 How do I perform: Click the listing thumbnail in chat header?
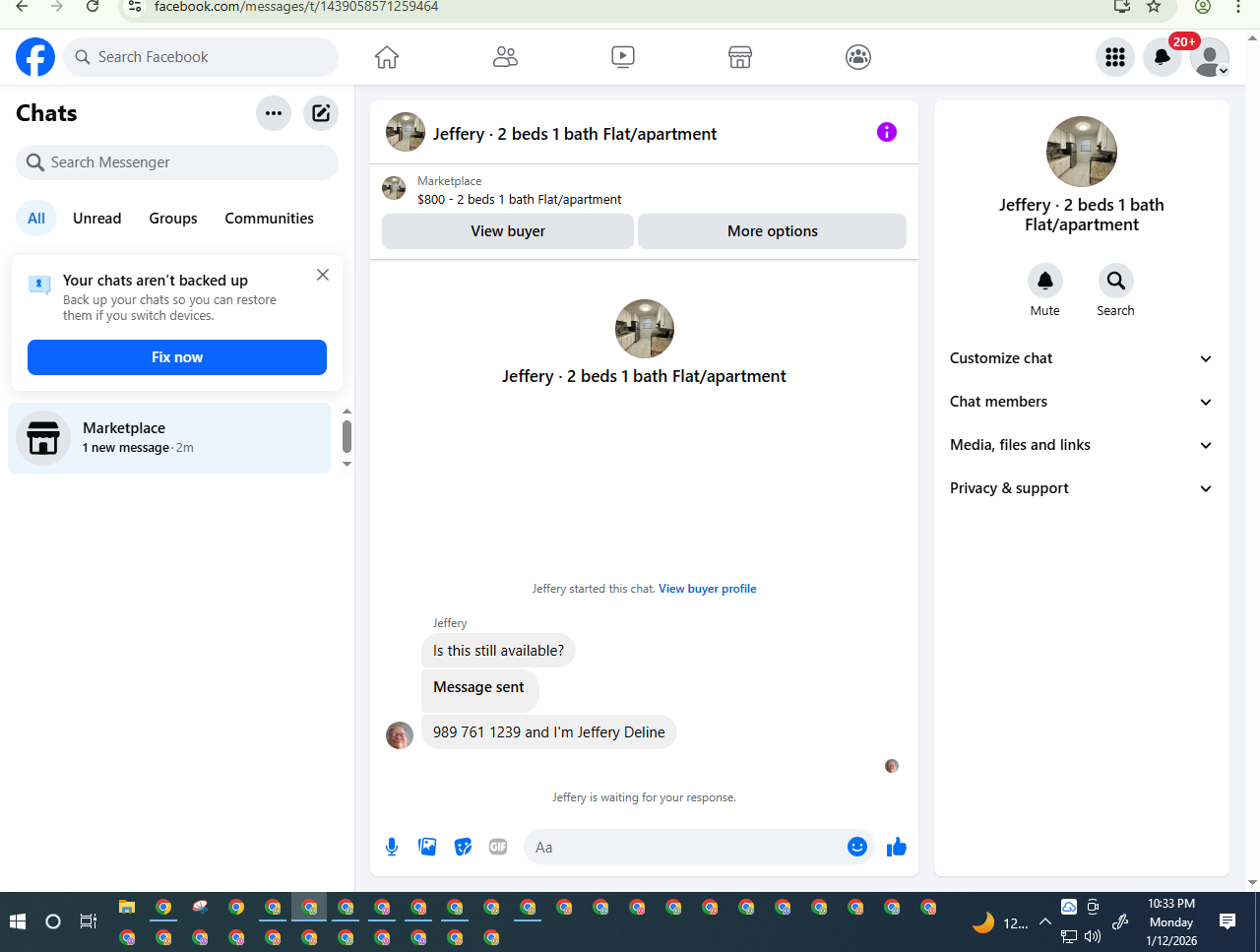click(x=406, y=132)
